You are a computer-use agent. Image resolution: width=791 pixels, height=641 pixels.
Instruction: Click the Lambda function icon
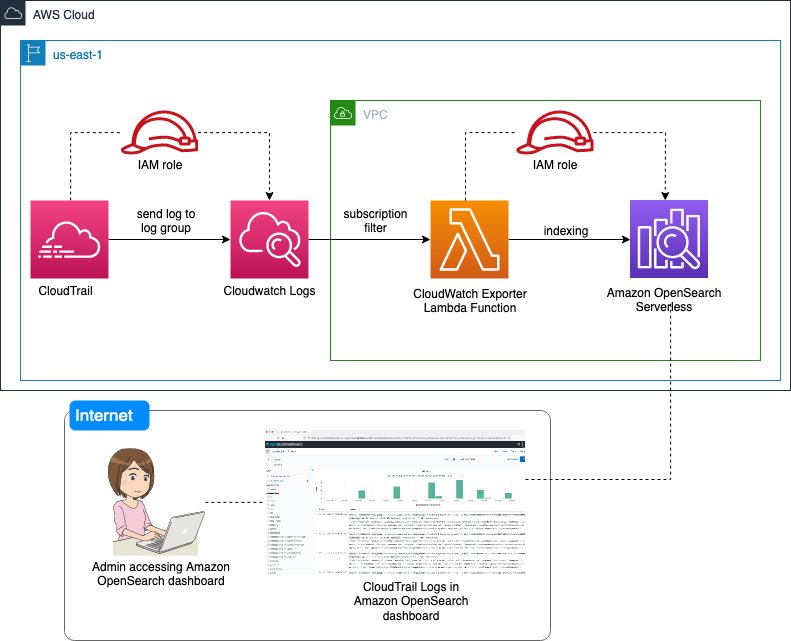[469, 239]
